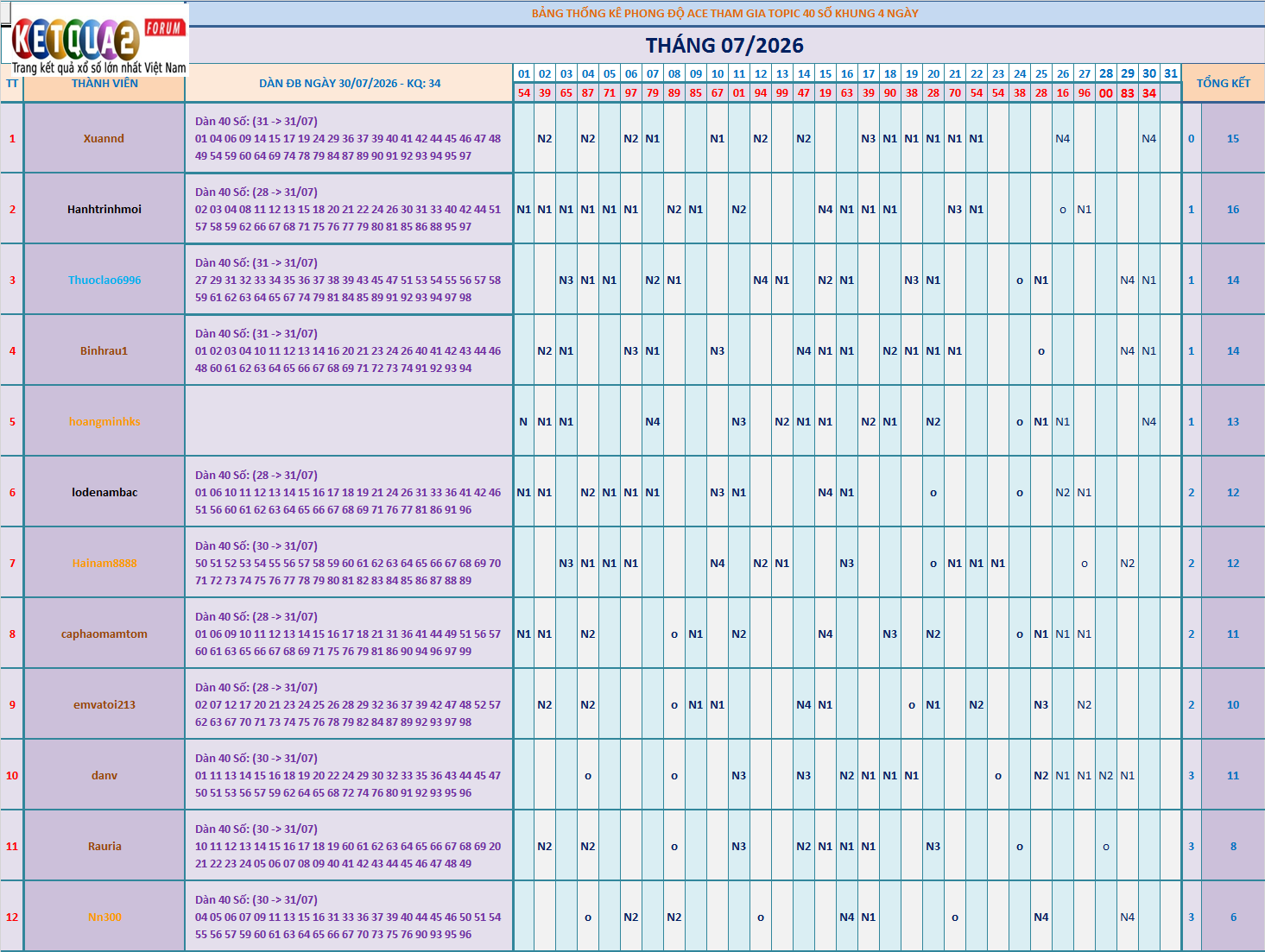Click result 34 under day 30

[1149, 93]
